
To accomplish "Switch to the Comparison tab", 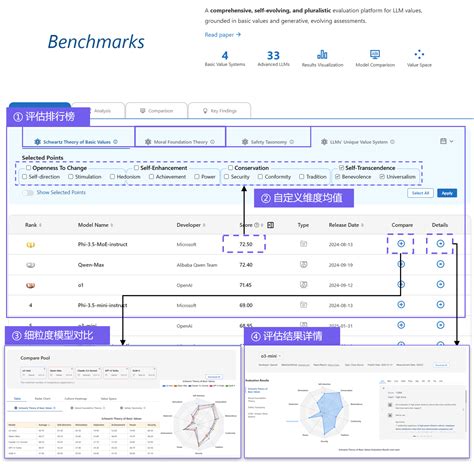I will [x=157, y=111].
